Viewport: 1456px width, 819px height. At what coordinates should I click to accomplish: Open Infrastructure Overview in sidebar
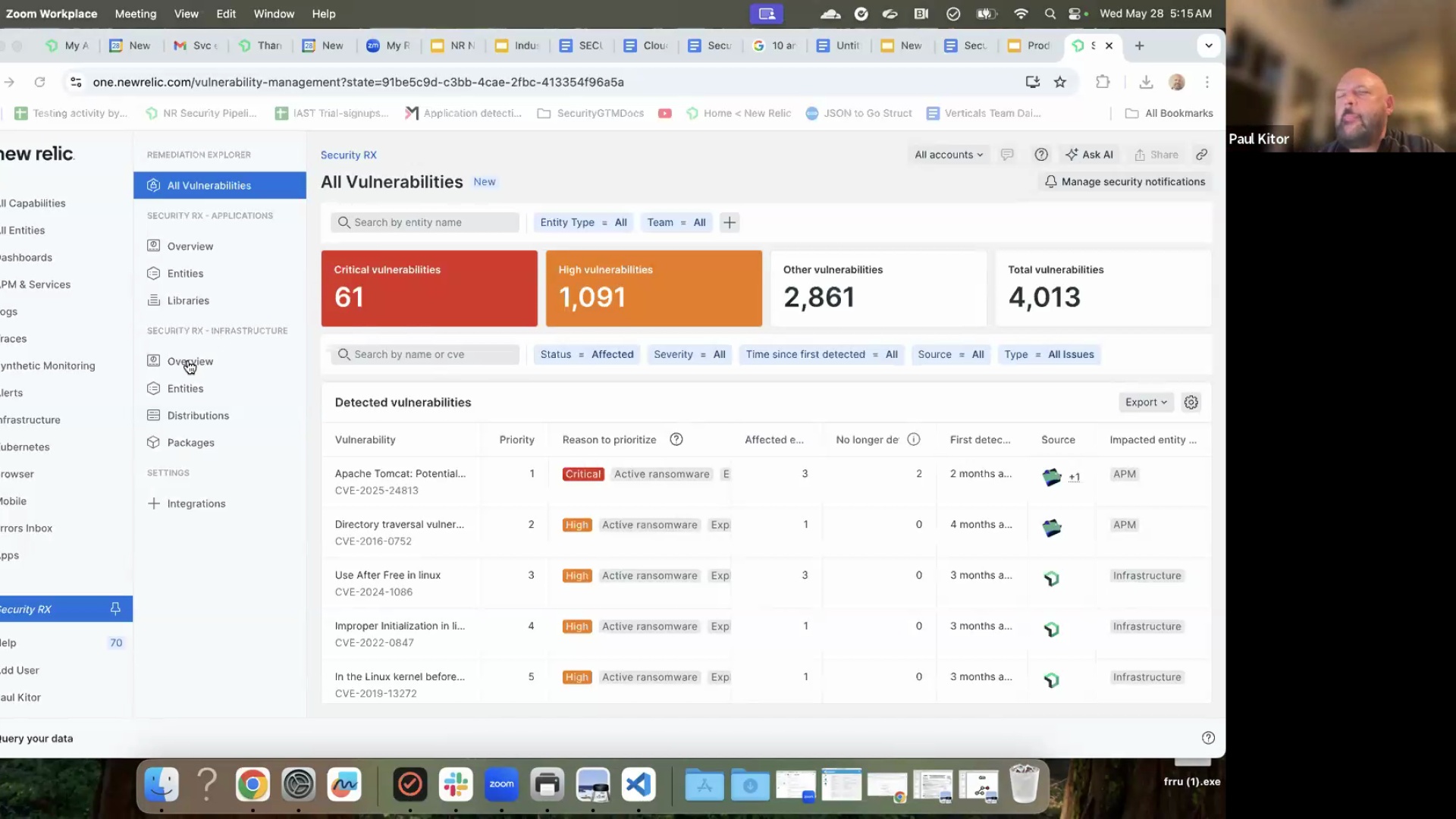pyautogui.click(x=190, y=362)
